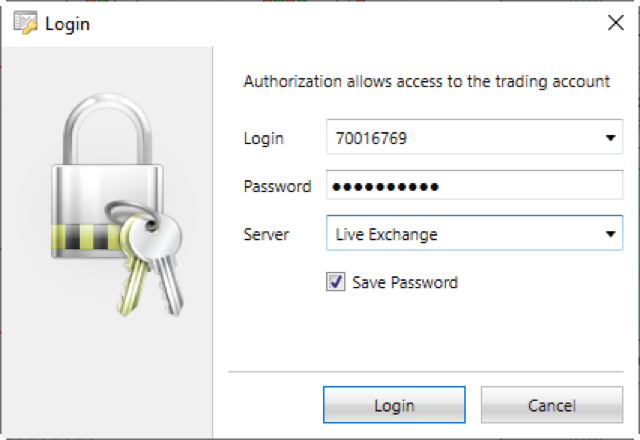Expand the Login account dropdown arrow
Screen dimensions: 640x440
point(610,138)
